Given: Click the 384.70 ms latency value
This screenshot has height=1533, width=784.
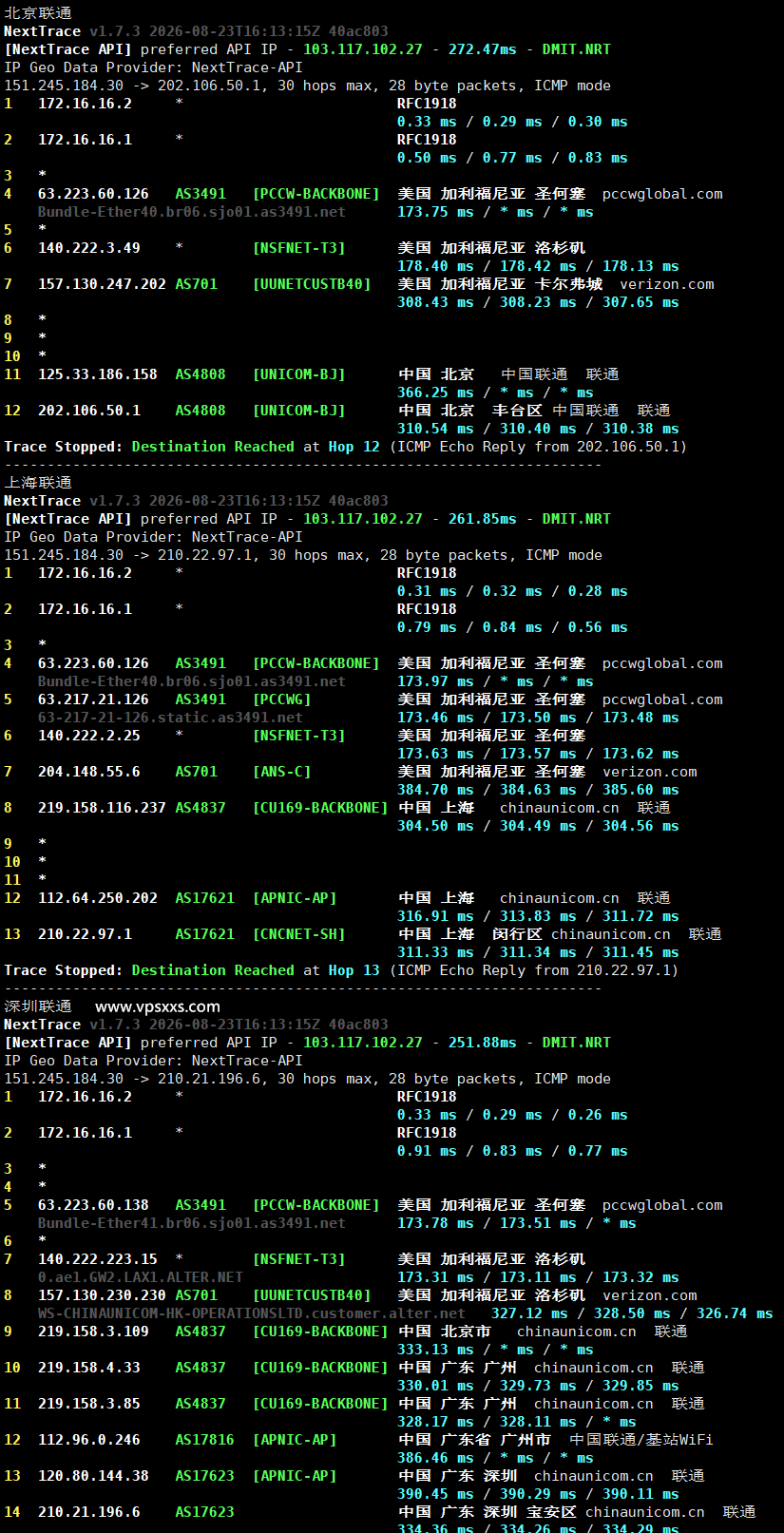Looking at the screenshot, I should [435, 790].
